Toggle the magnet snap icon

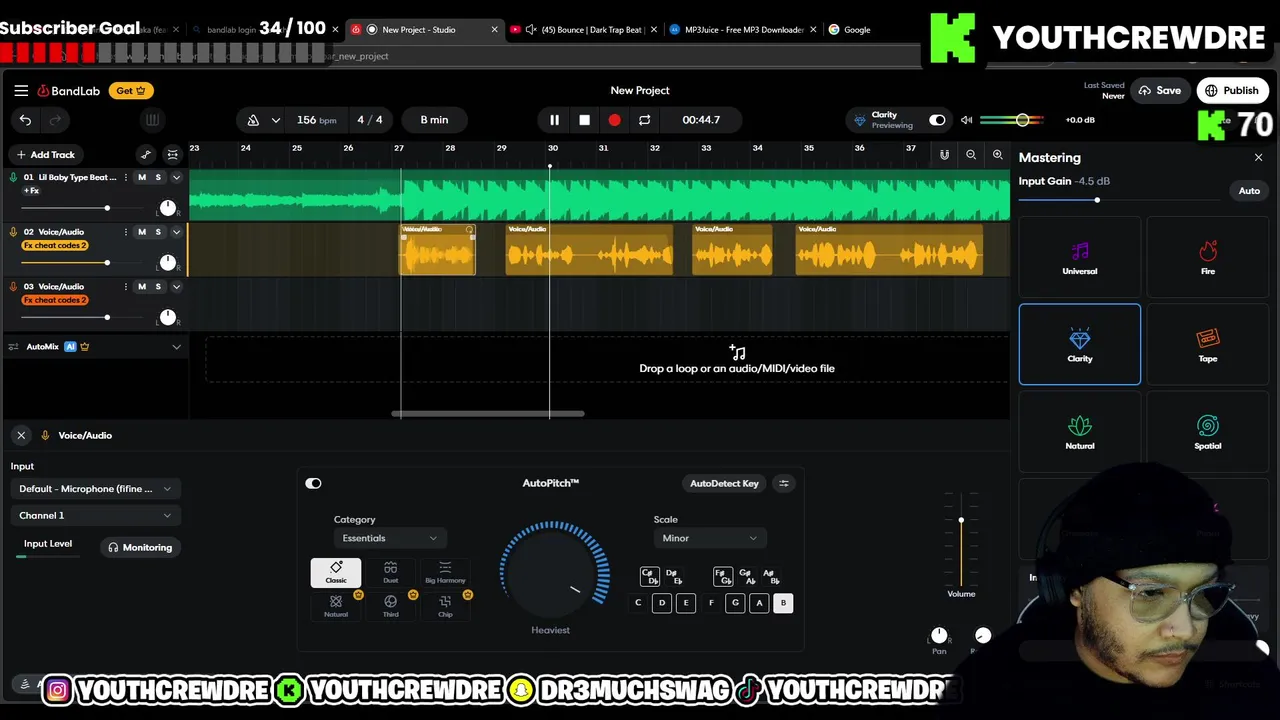(x=944, y=155)
